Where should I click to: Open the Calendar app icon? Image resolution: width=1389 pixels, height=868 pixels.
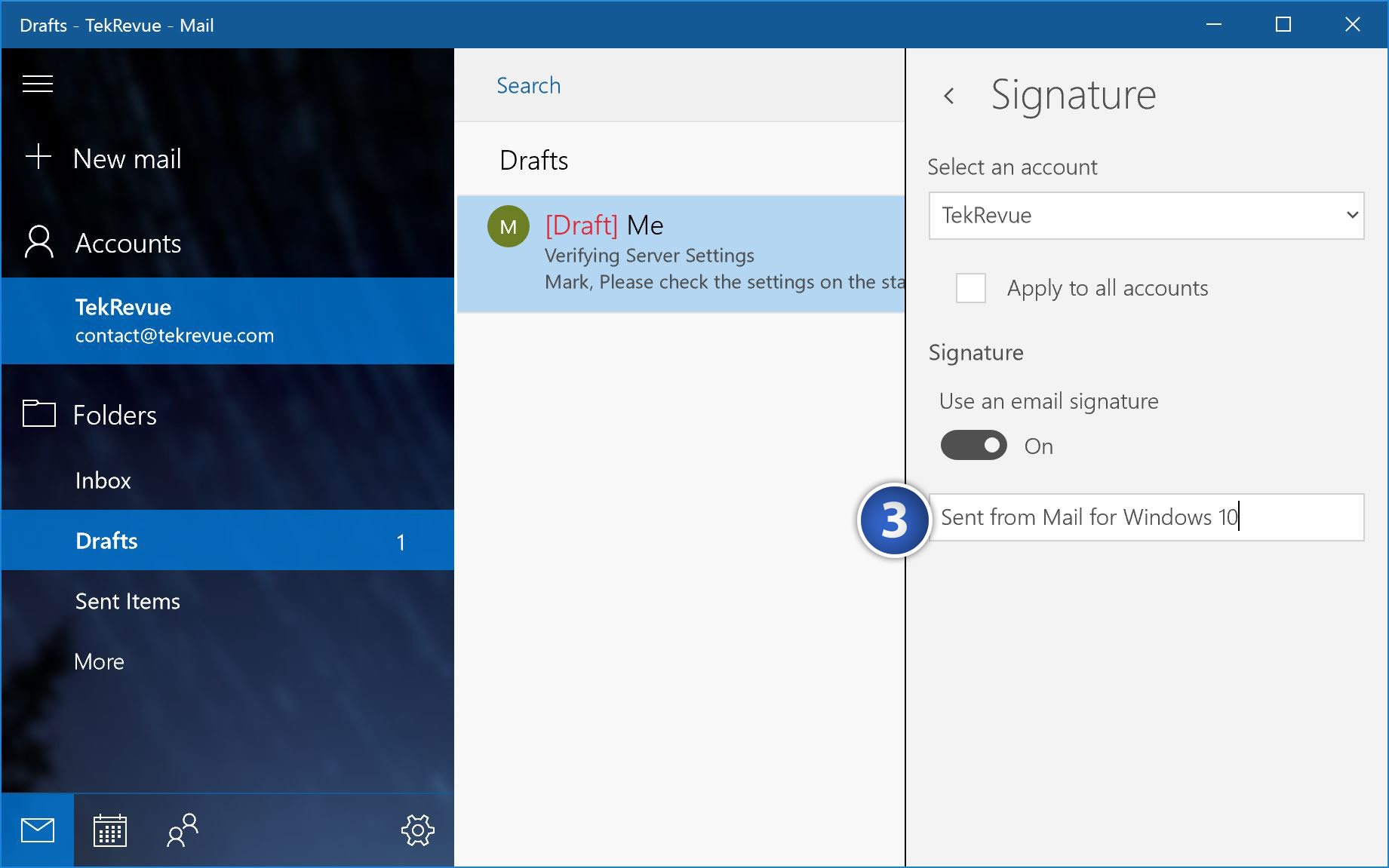coord(109,830)
